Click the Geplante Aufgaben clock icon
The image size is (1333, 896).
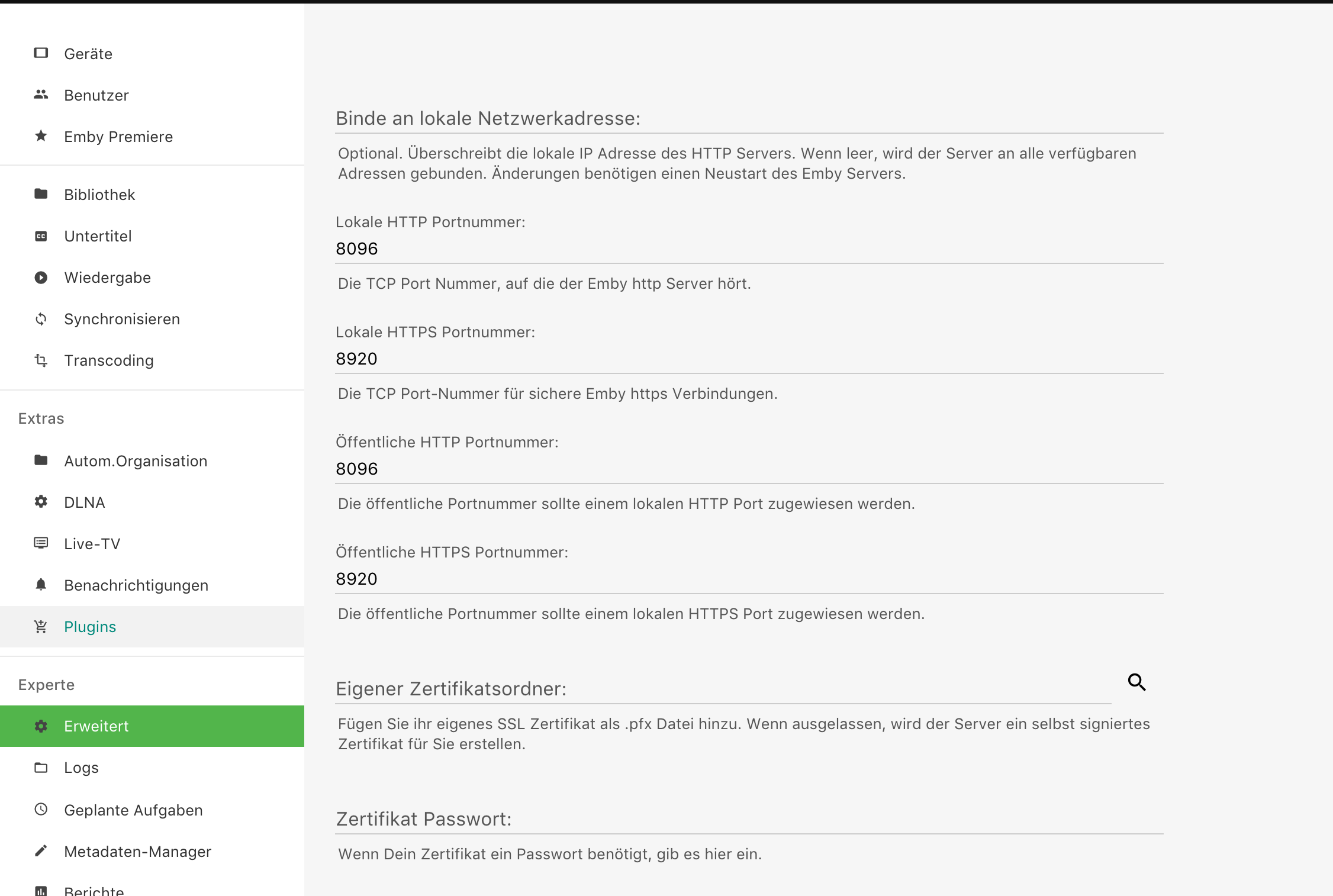41,809
